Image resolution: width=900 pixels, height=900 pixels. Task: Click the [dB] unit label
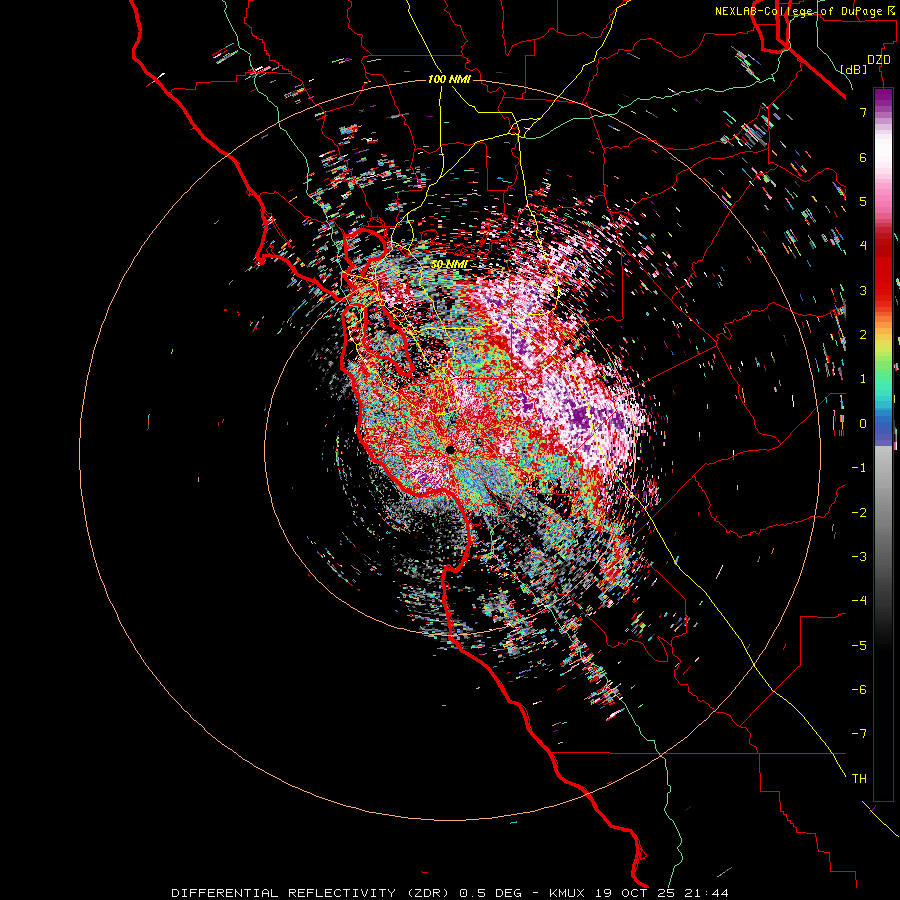[x=853, y=69]
